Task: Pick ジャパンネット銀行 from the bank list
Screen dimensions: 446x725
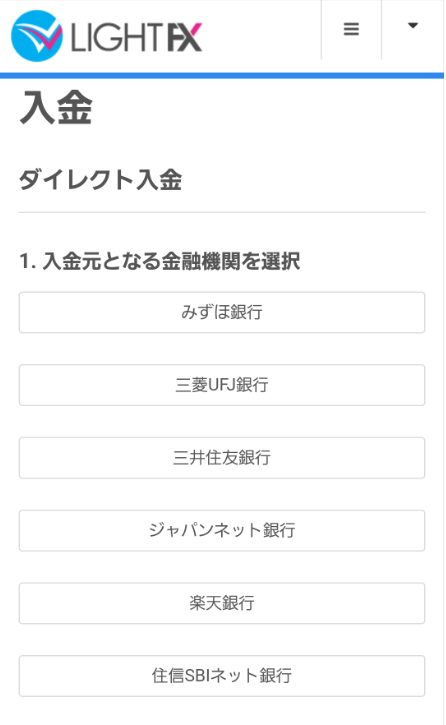Action: pos(222,530)
